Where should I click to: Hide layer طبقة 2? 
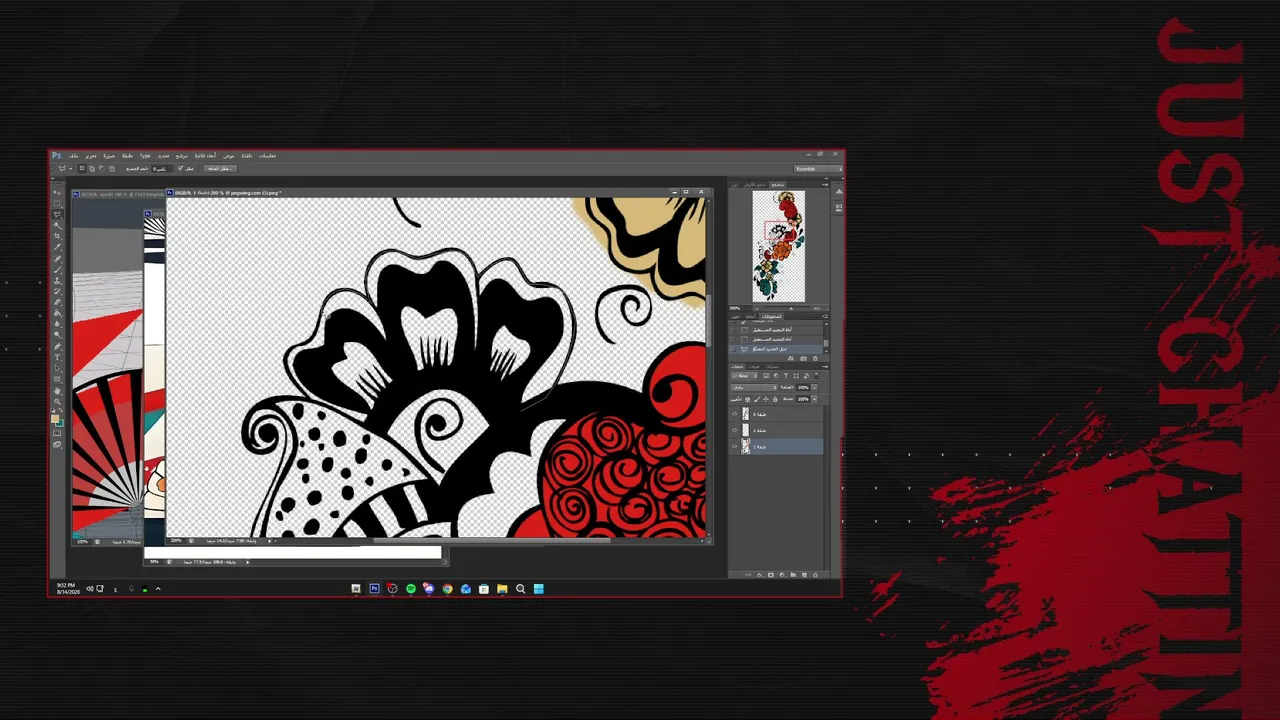tap(735, 430)
